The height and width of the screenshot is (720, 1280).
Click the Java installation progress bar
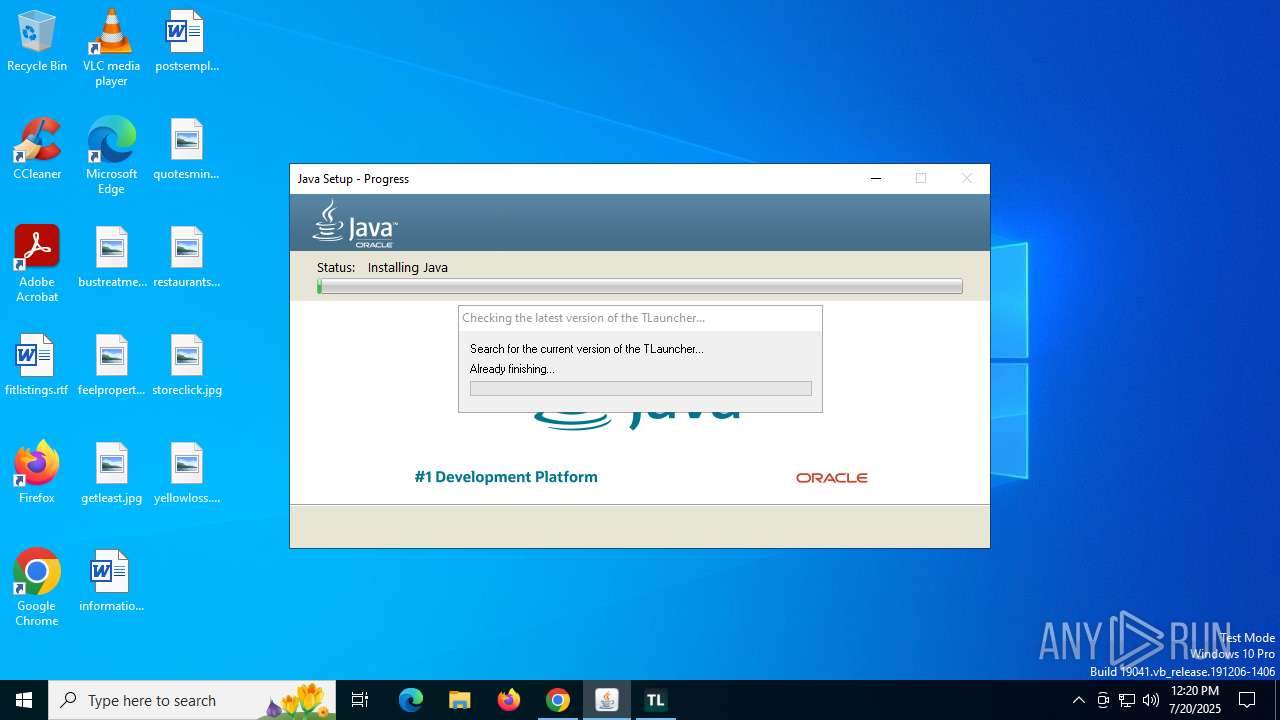tap(640, 286)
